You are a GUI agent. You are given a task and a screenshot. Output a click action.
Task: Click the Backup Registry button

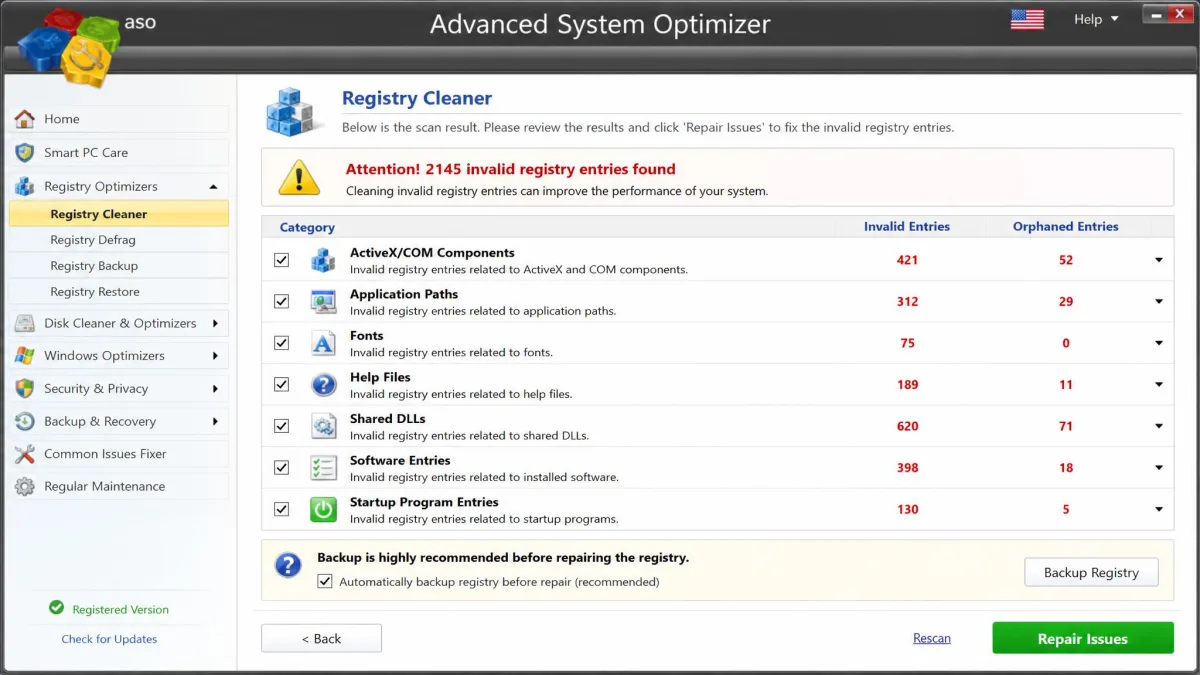1091,572
